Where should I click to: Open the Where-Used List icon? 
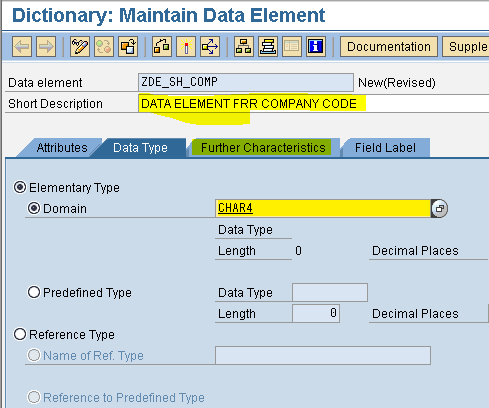(x=210, y=46)
